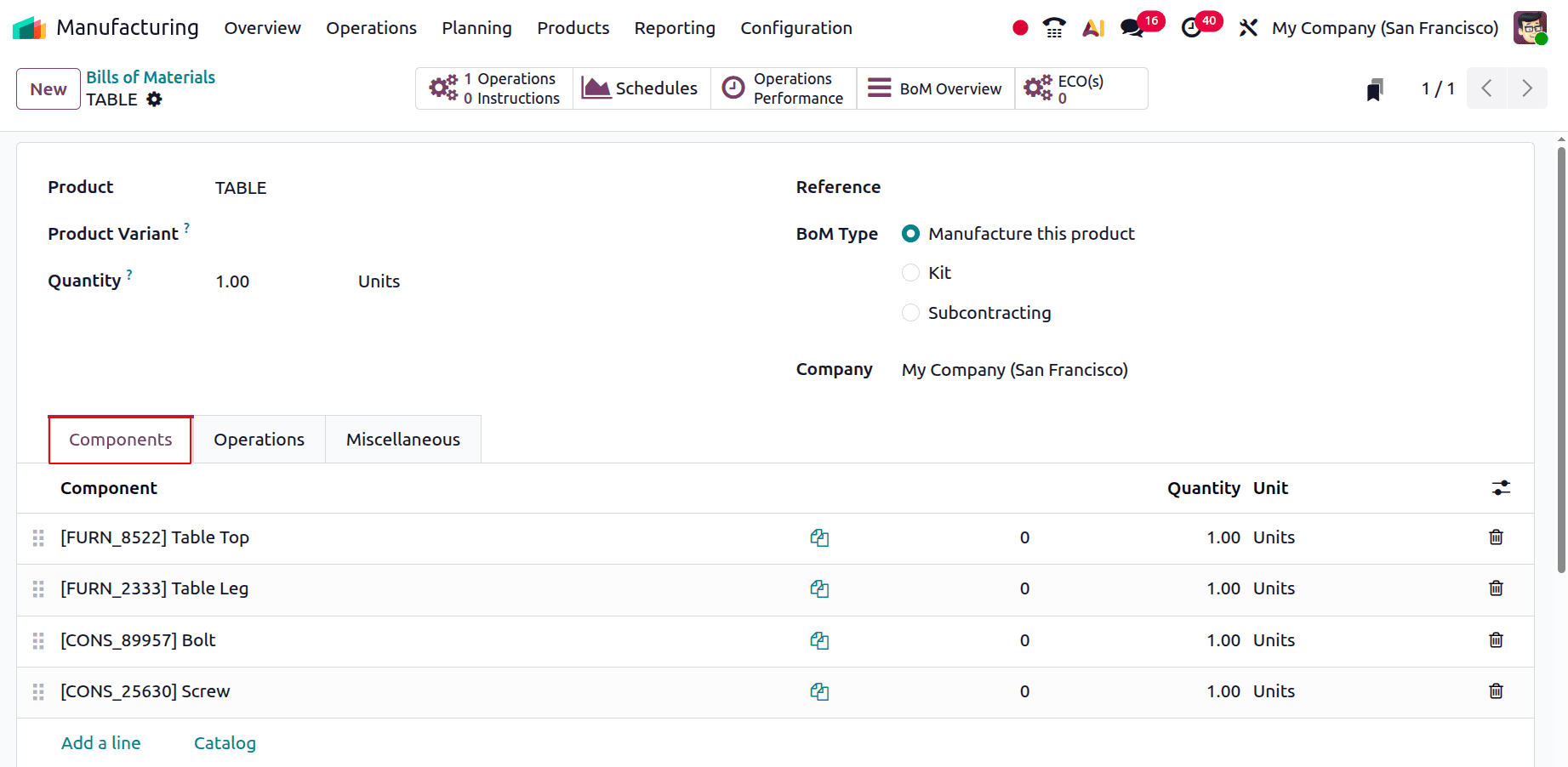Open the Operations top menu

coord(371,28)
